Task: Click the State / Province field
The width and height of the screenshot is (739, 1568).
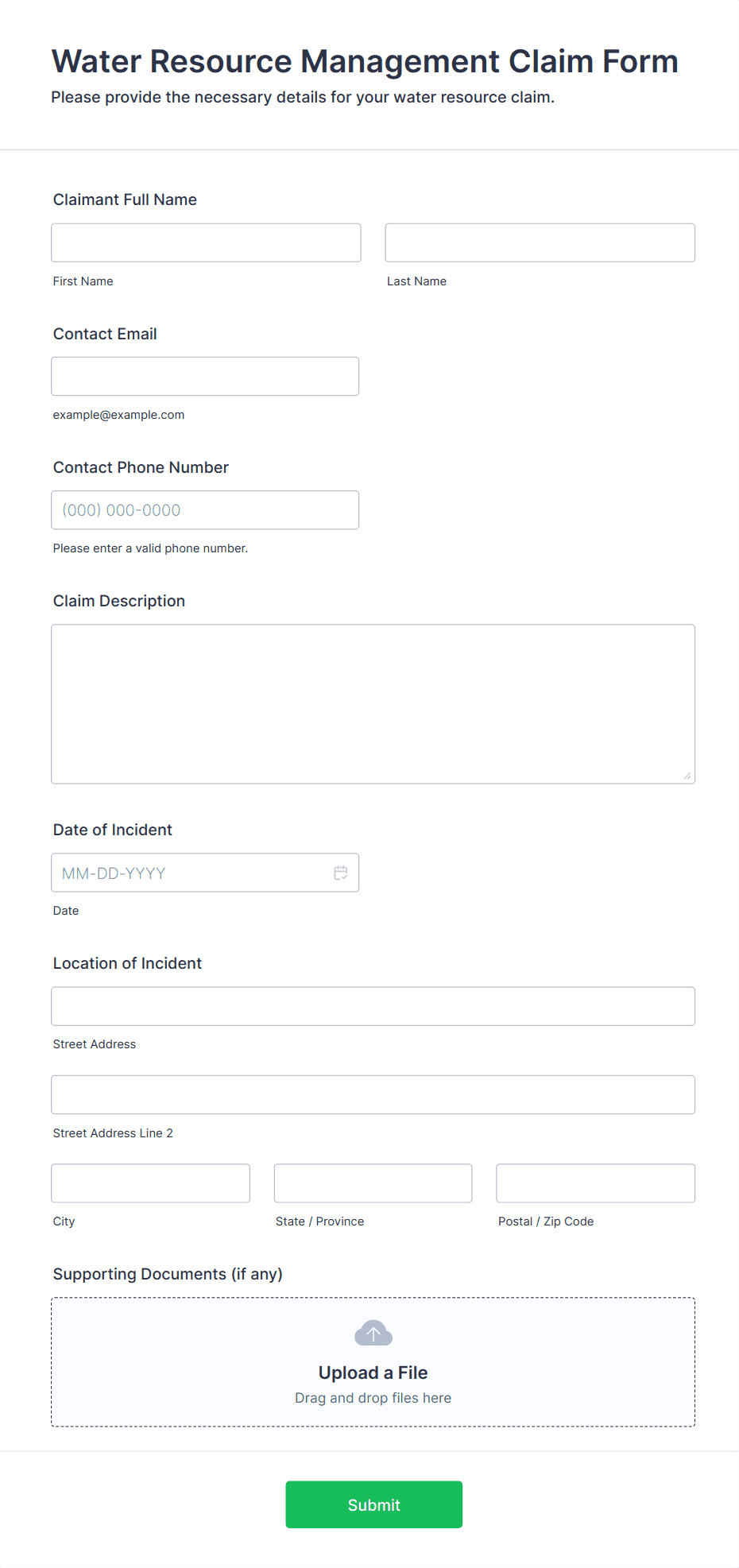Action: [x=373, y=1183]
